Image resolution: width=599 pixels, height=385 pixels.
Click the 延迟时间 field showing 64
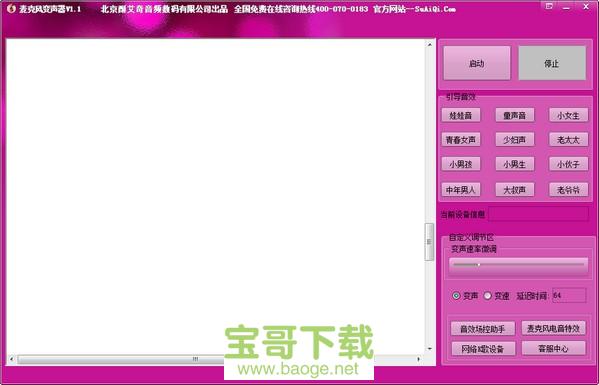point(569,295)
